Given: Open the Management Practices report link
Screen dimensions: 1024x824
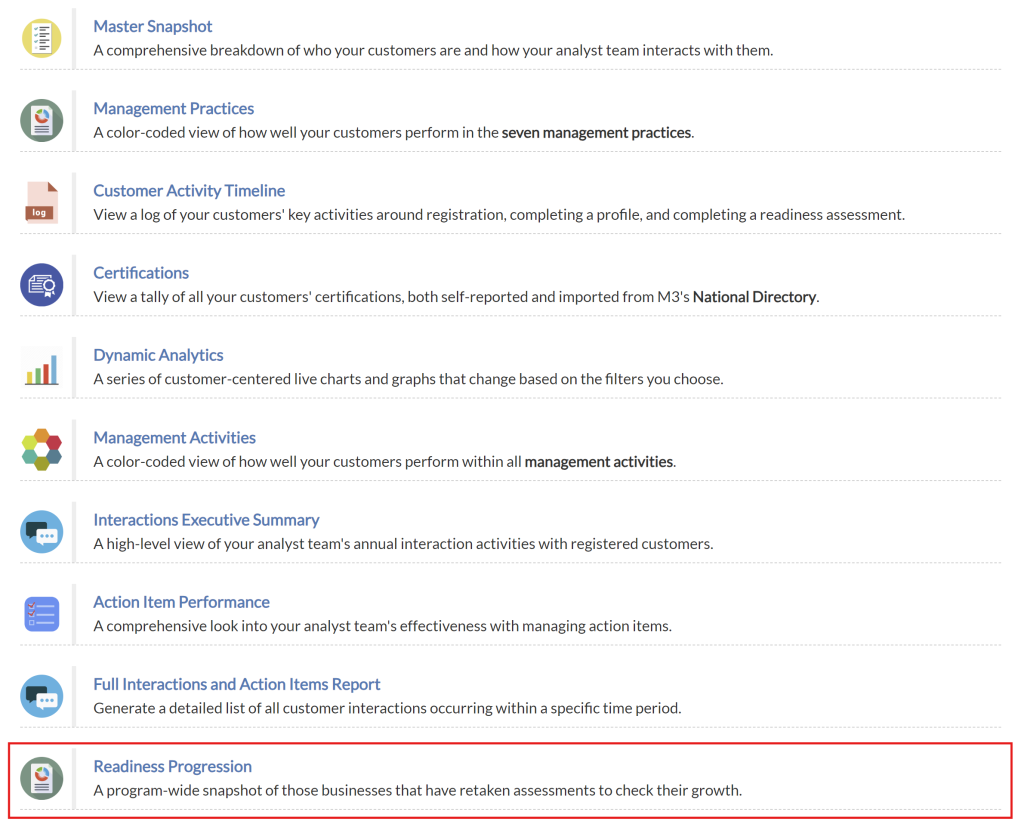Looking at the screenshot, I should 174,108.
